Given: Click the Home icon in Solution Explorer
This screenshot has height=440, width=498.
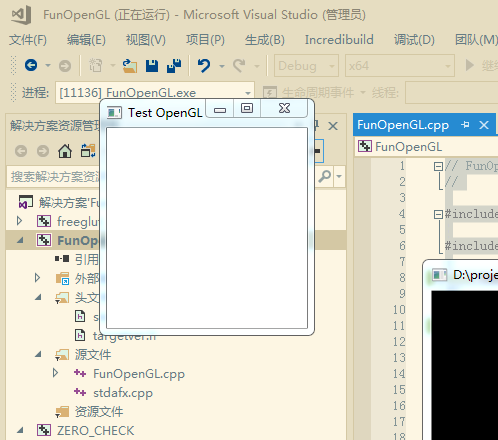Looking at the screenshot, I should point(65,151).
